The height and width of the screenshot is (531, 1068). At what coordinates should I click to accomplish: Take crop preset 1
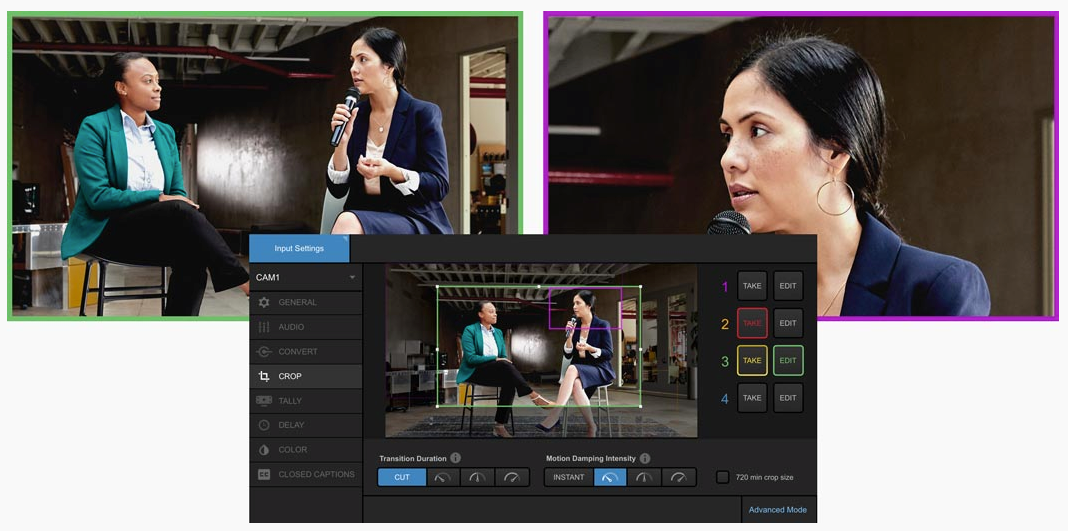point(752,286)
